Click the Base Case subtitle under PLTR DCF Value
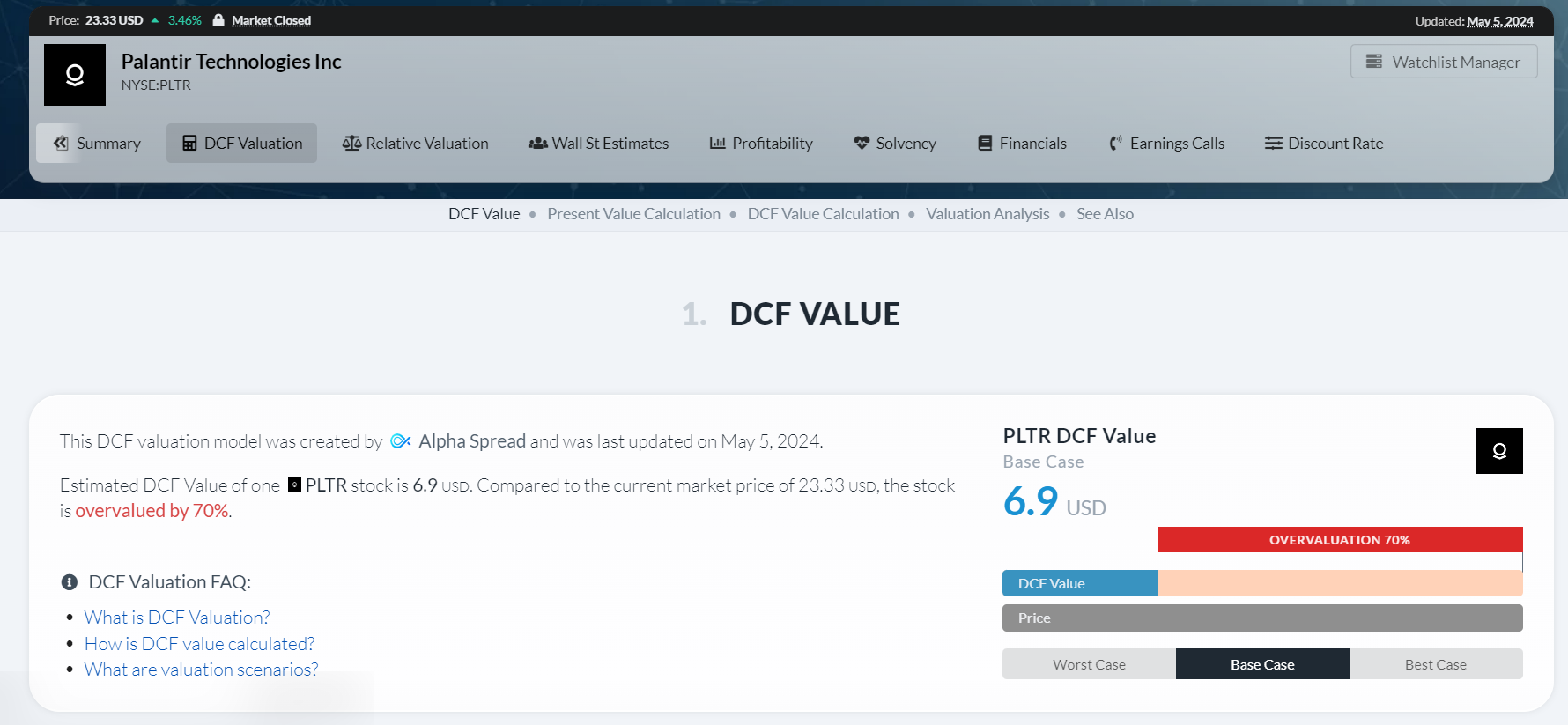The width and height of the screenshot is (1568, 725). (x=1043, y=462)
